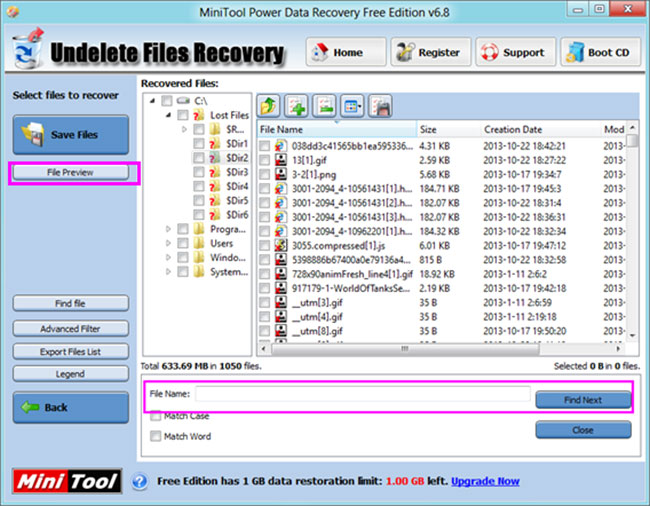
Task: Click the Legend button
Action: [x=71, y=374]
